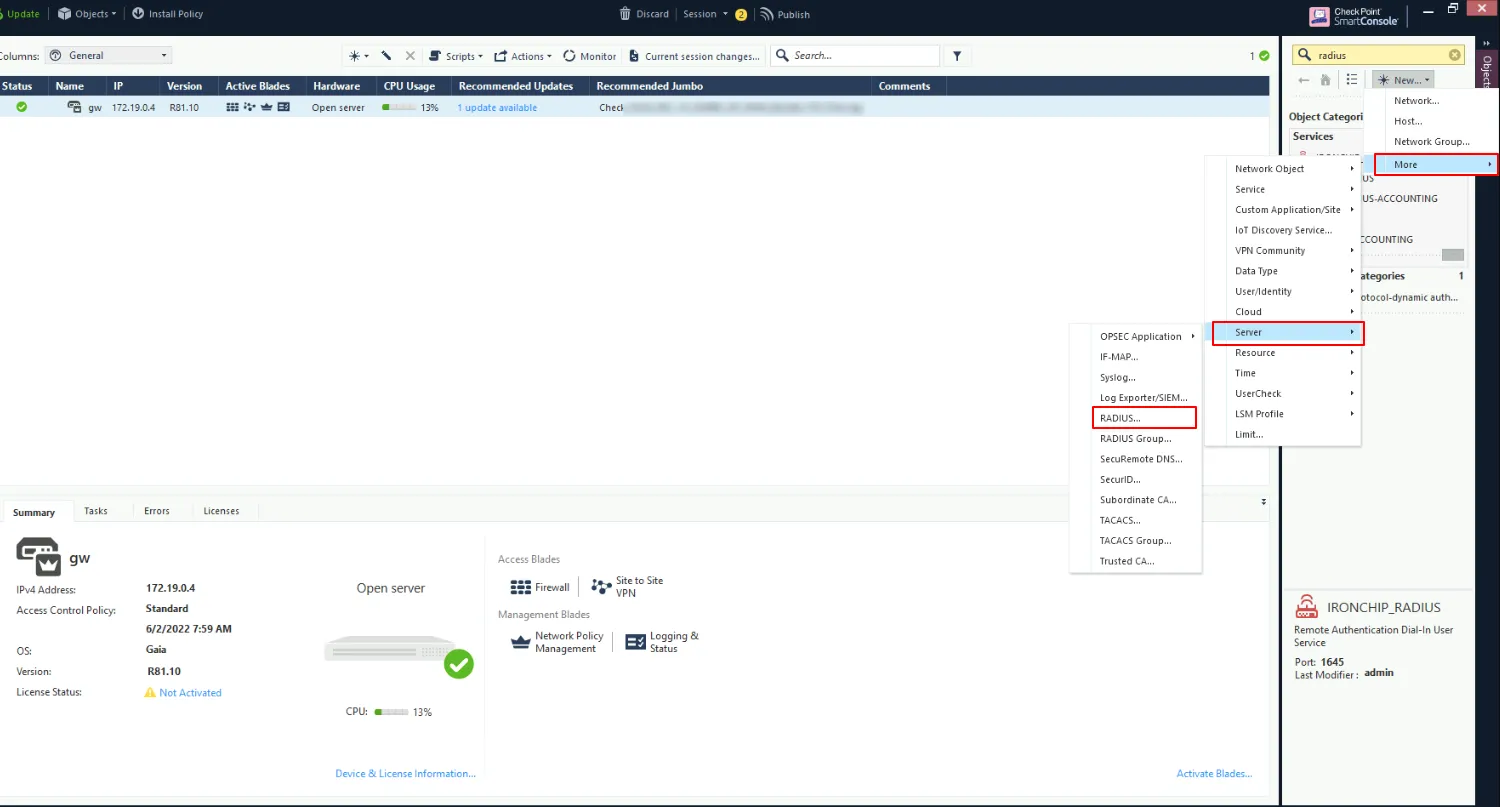The image size is (1500, 807).
Task: Select the gw gateway row name
Action: [x=95, y=108]
